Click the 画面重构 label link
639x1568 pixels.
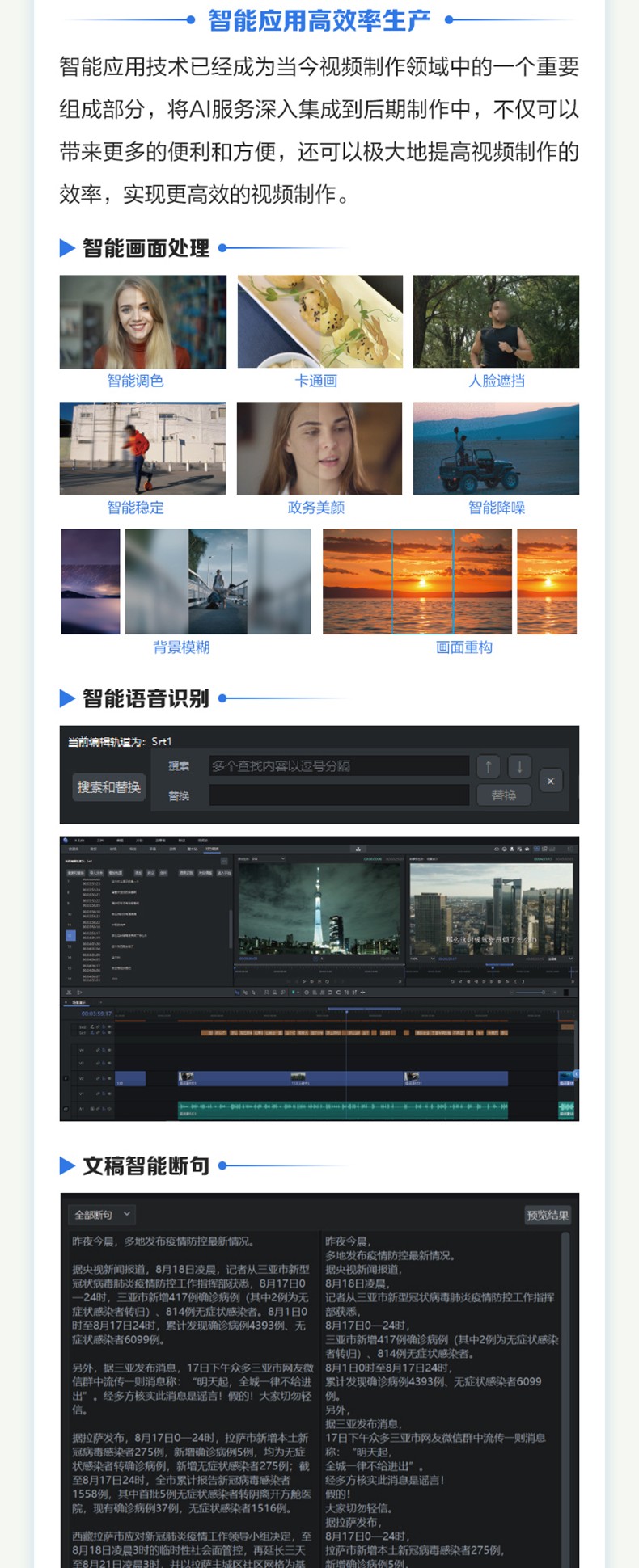463,647
